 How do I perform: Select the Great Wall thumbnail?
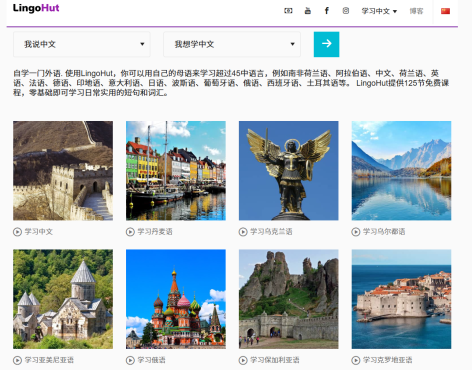(63, 171)
